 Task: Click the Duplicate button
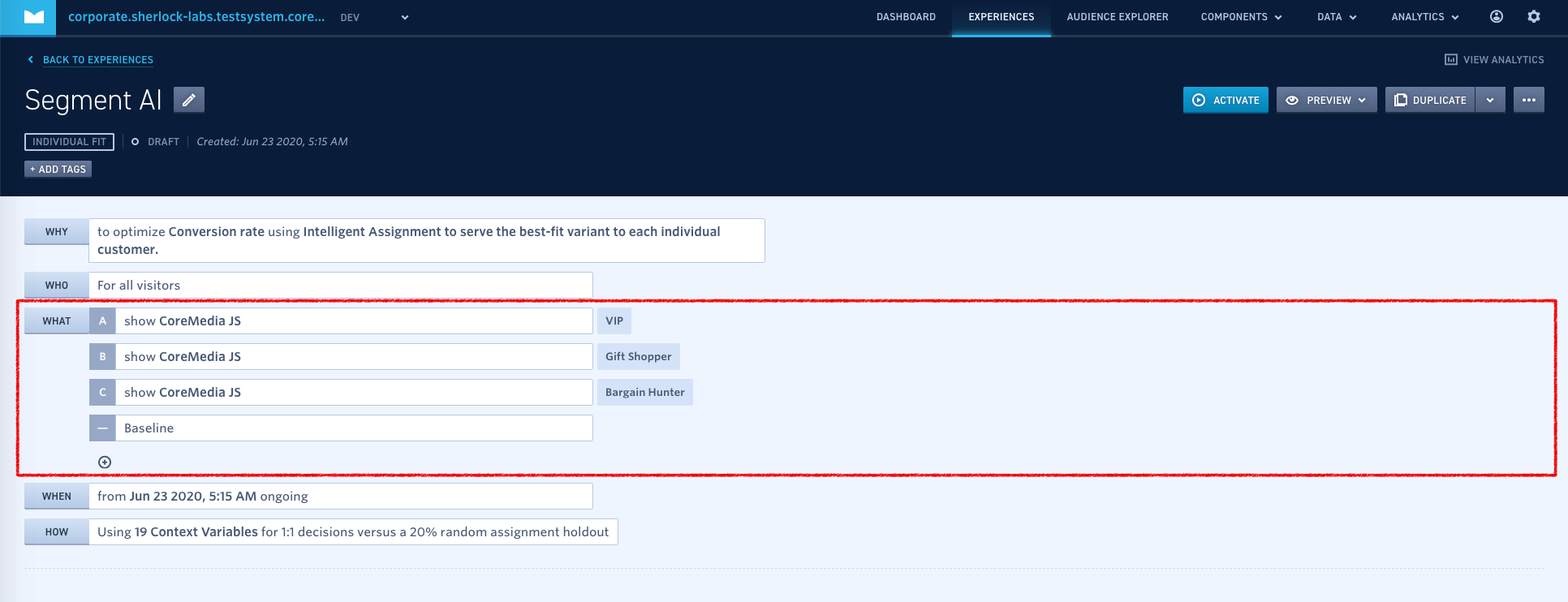click(x=1430, y=100)
